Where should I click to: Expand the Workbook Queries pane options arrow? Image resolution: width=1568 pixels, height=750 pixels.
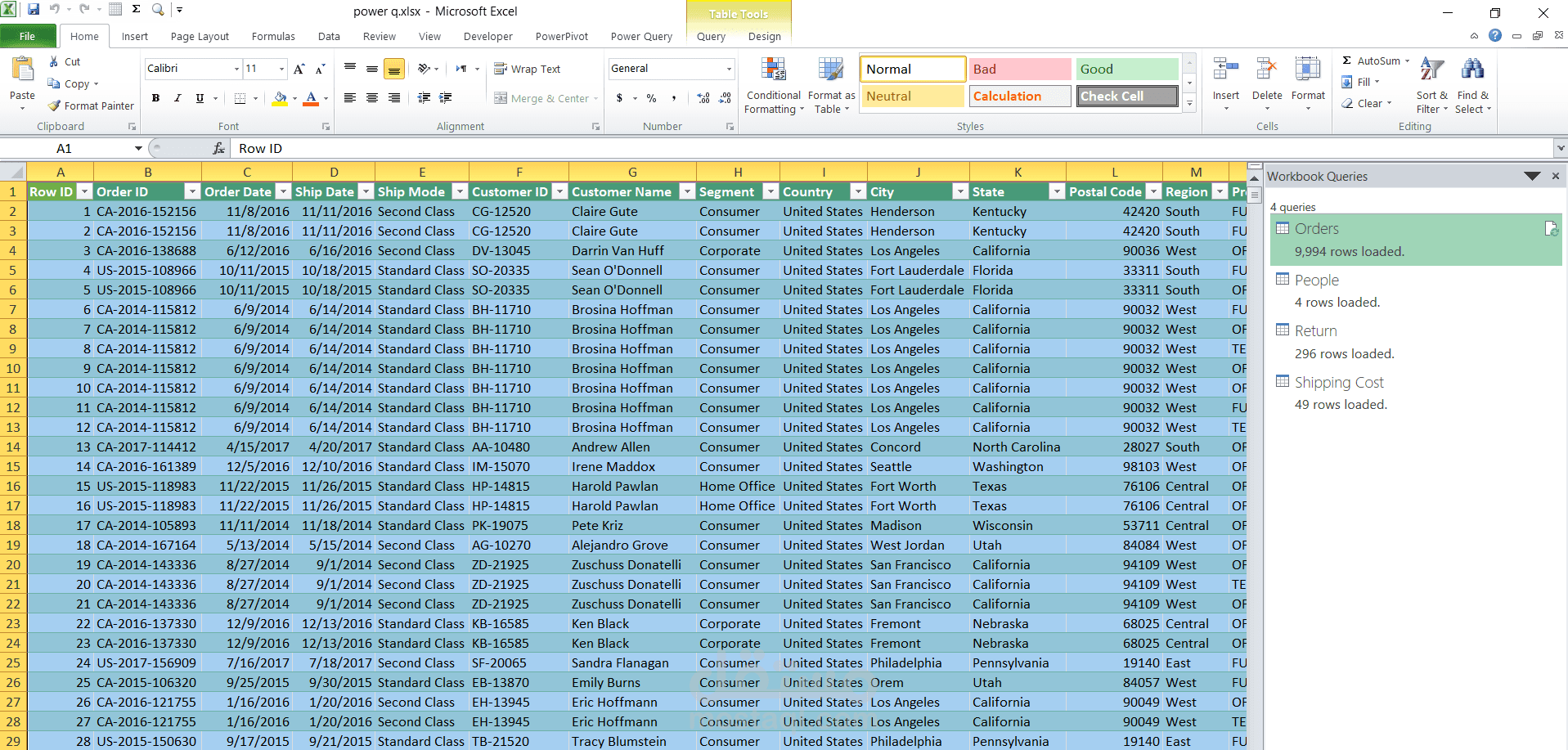[x=1532, y=176]
